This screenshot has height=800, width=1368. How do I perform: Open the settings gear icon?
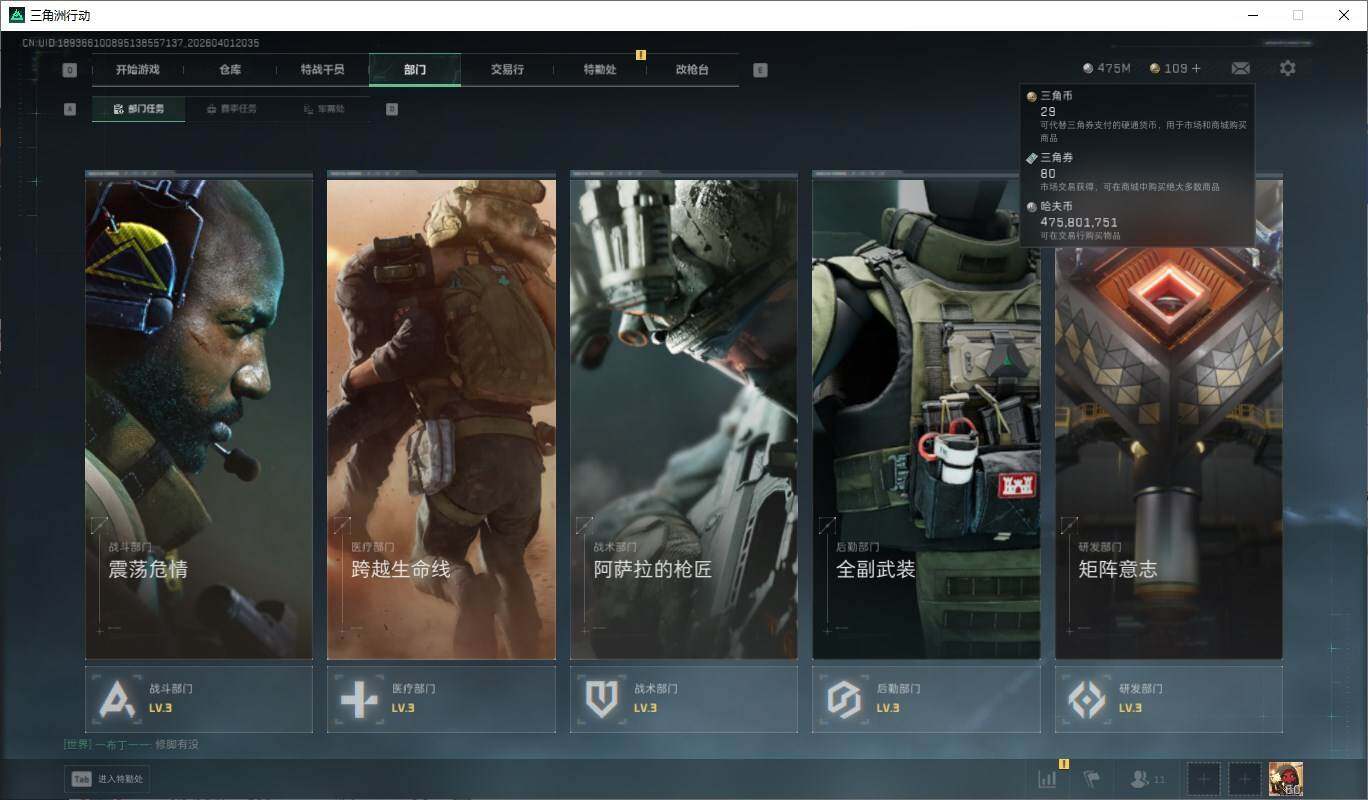coord(1287,68)
